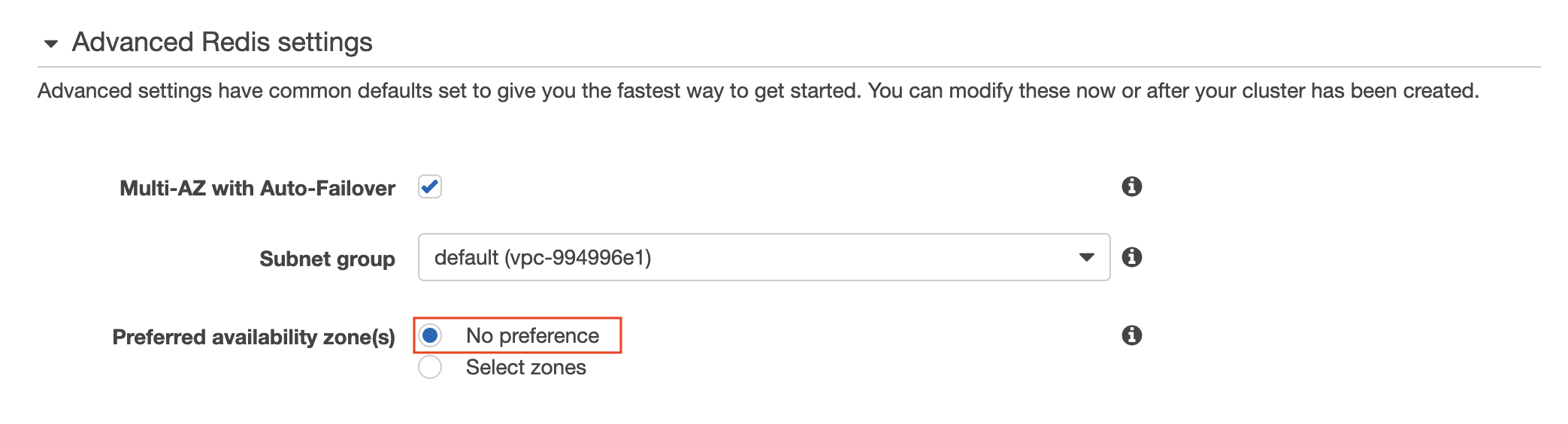This screenshot has height=424, width=1568.
Task: Disable the Multi-AZ with Auto-Failover checkbox
Action: [x=430, y=186]
